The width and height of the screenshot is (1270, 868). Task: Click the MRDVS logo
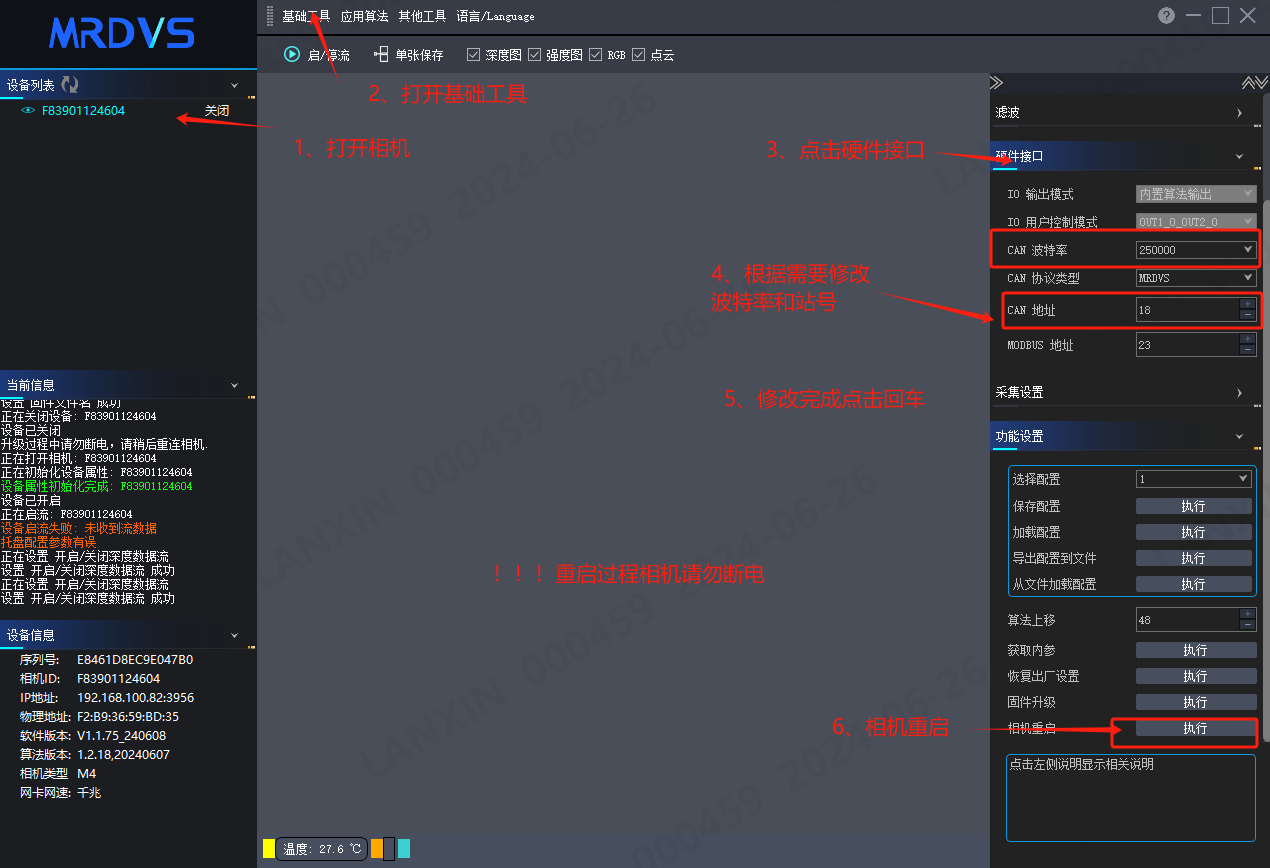[121, 33]
